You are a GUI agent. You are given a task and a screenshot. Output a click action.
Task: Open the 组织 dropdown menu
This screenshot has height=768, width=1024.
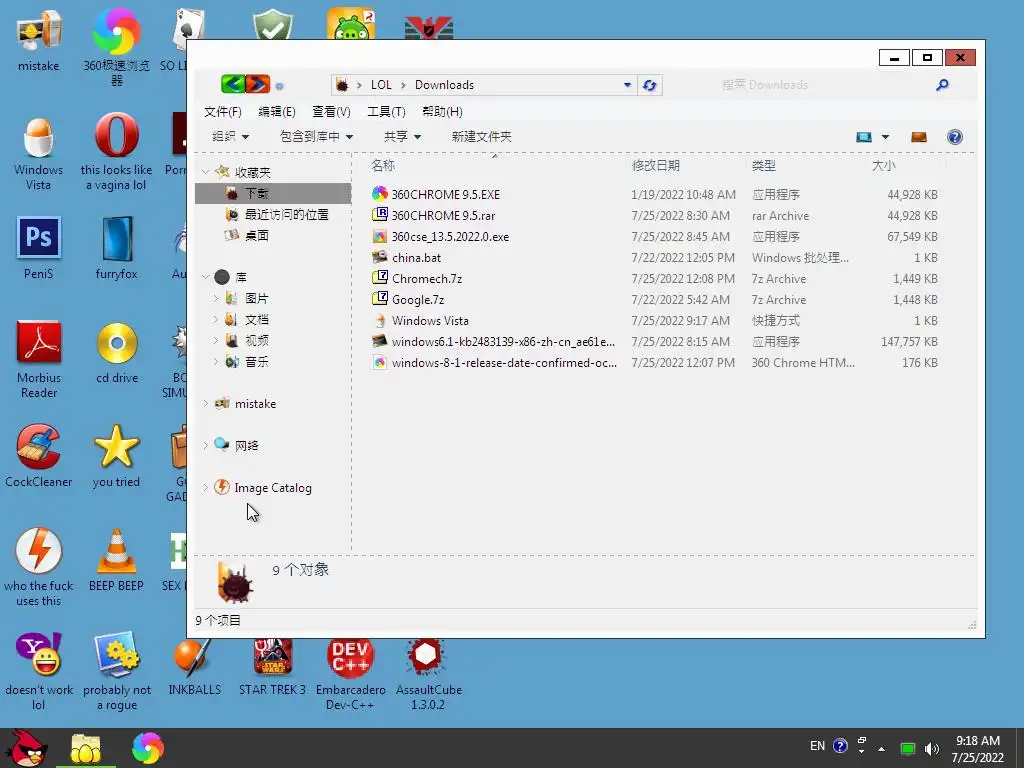coord(231,136)
